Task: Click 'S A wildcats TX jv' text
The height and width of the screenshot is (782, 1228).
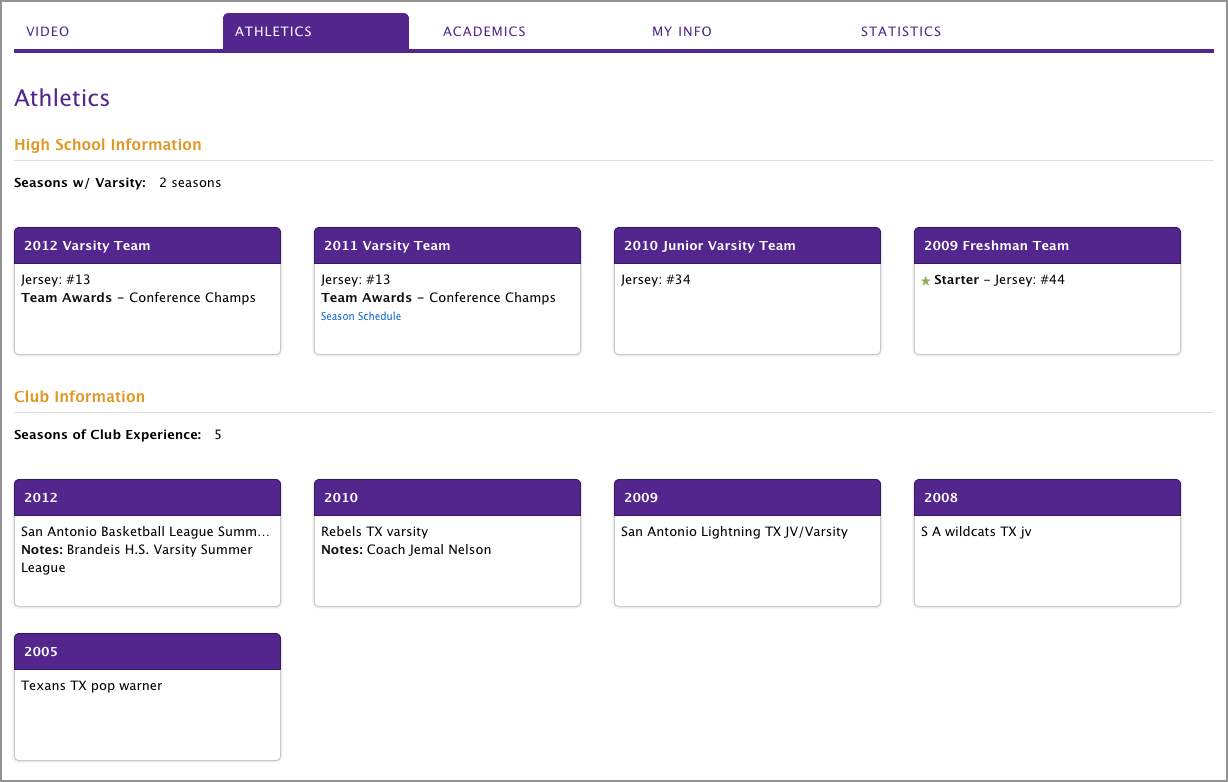Action: [x=976, y=532]
